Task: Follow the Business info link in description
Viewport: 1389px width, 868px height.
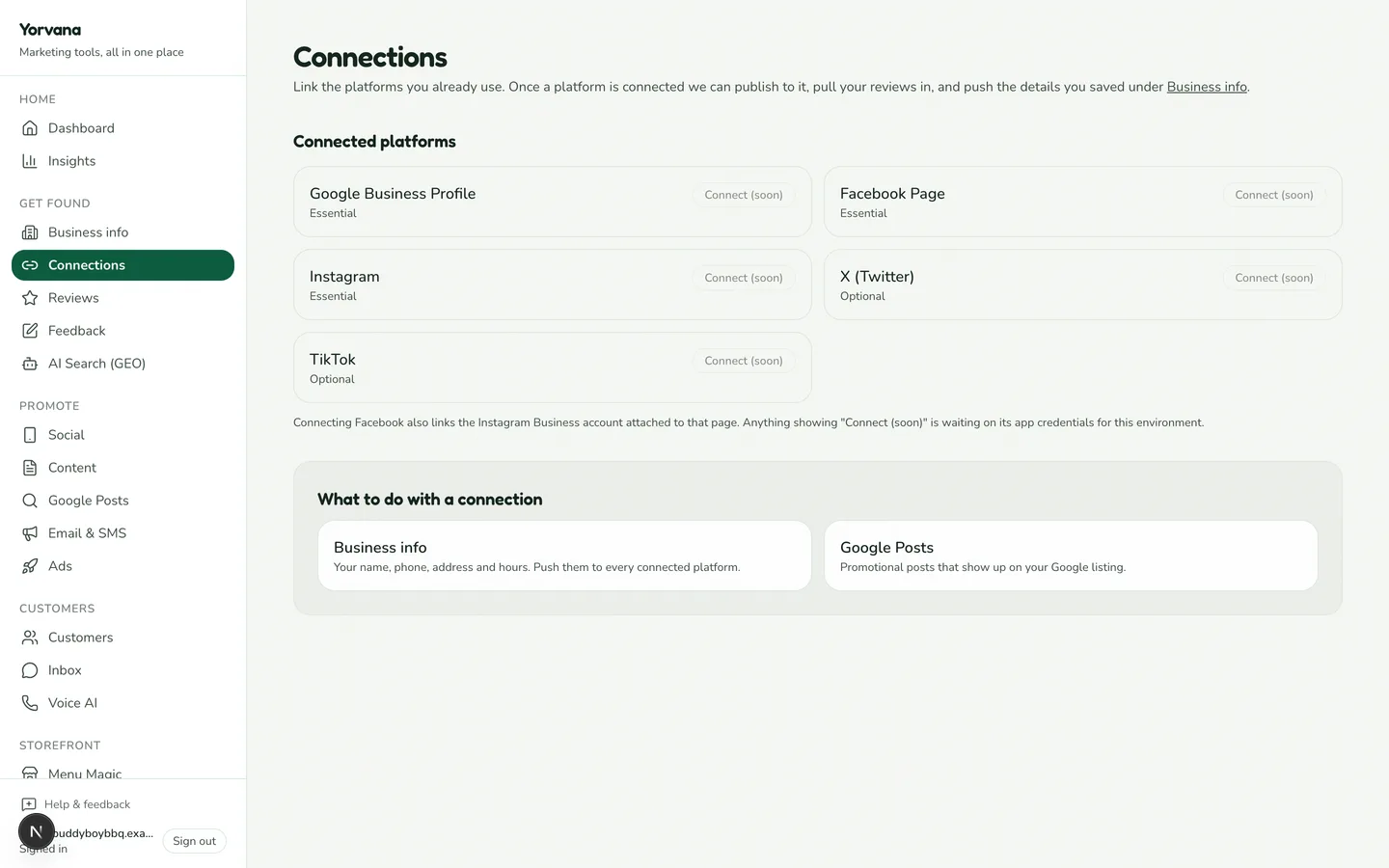Action: pos(1207,87)
